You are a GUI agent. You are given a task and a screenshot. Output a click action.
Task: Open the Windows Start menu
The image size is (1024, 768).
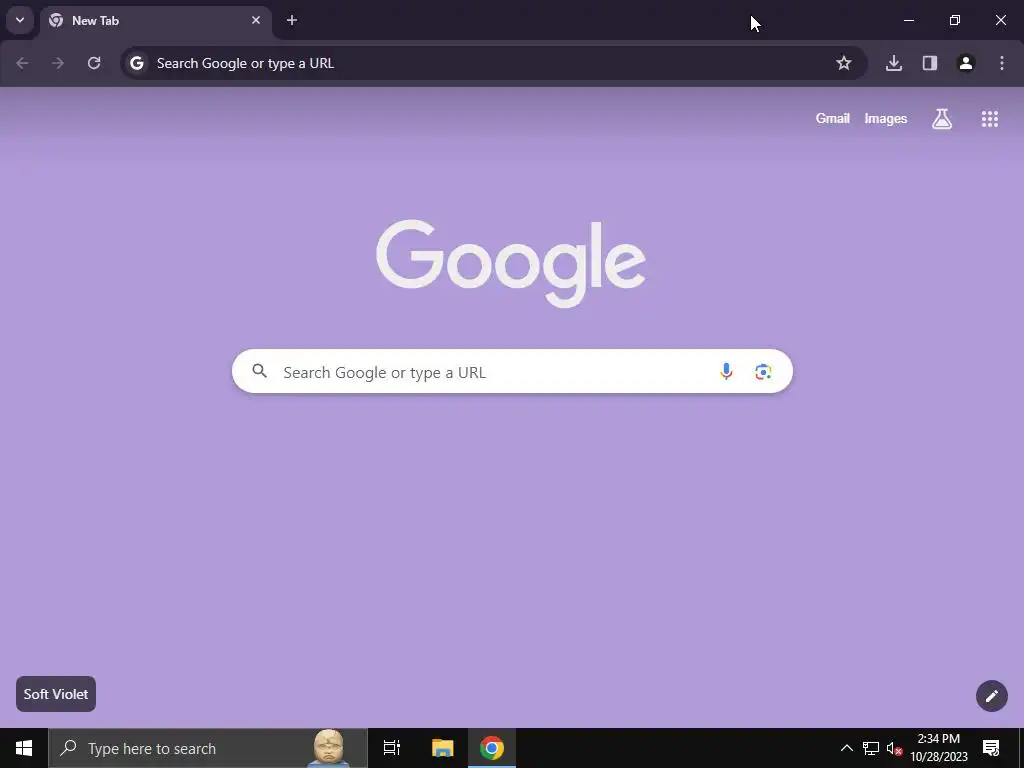pos(24,748)
